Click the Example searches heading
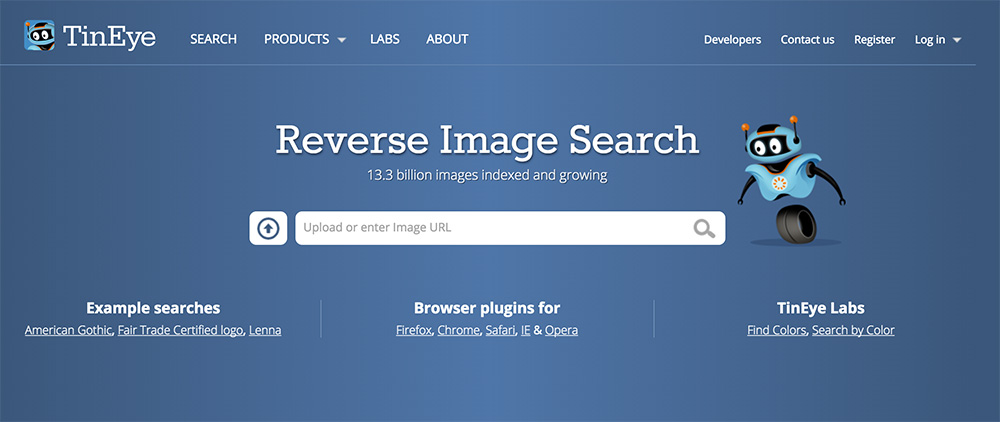1000x422 pixels. (x=153, y=308)
